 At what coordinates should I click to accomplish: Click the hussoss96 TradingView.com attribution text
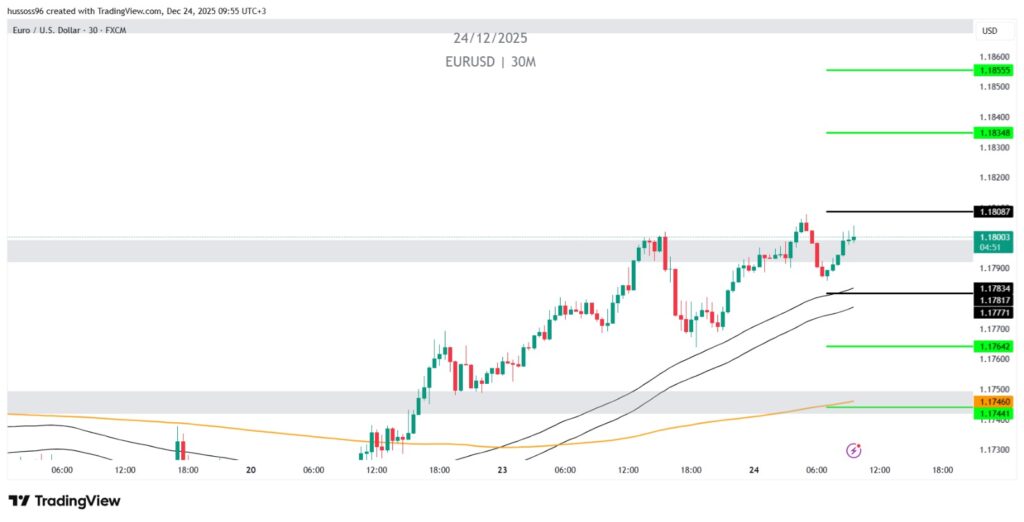(137, 10)
